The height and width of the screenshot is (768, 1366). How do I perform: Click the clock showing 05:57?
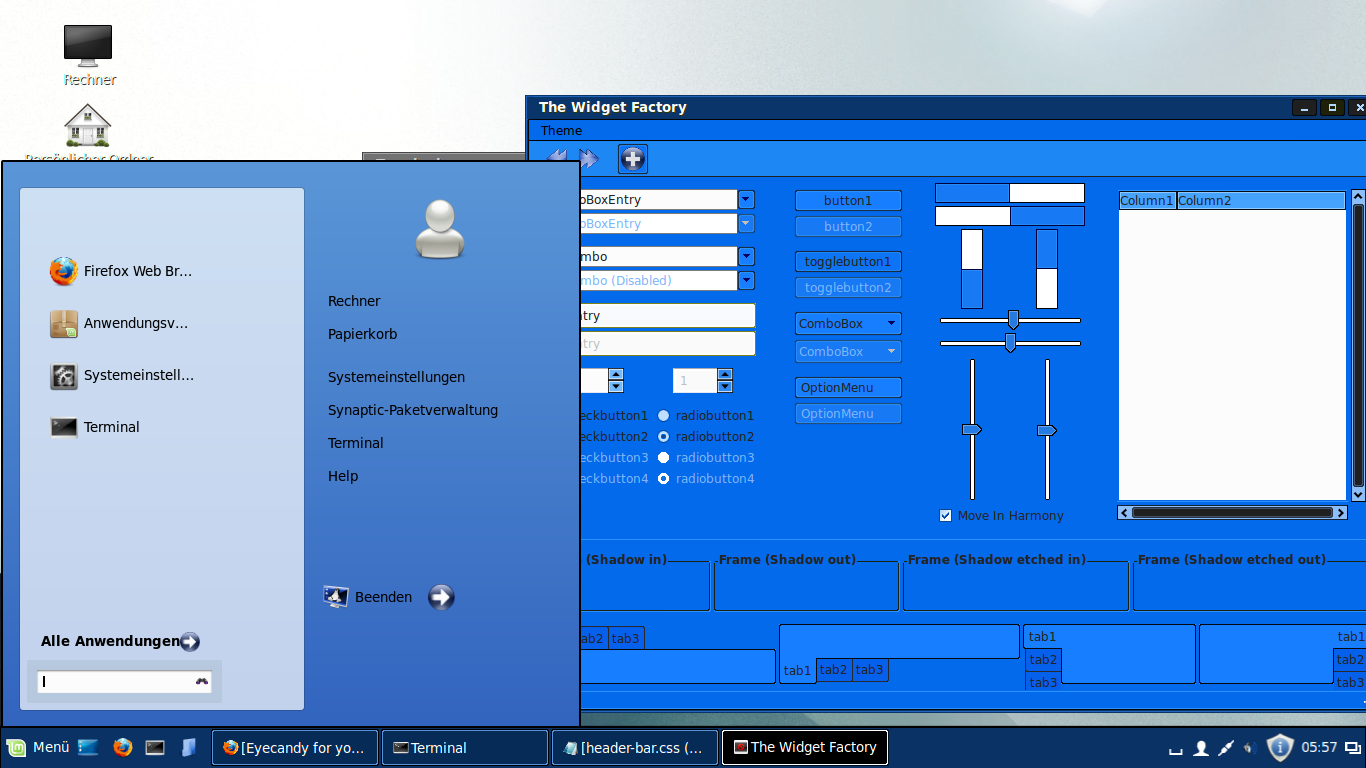1319,747
